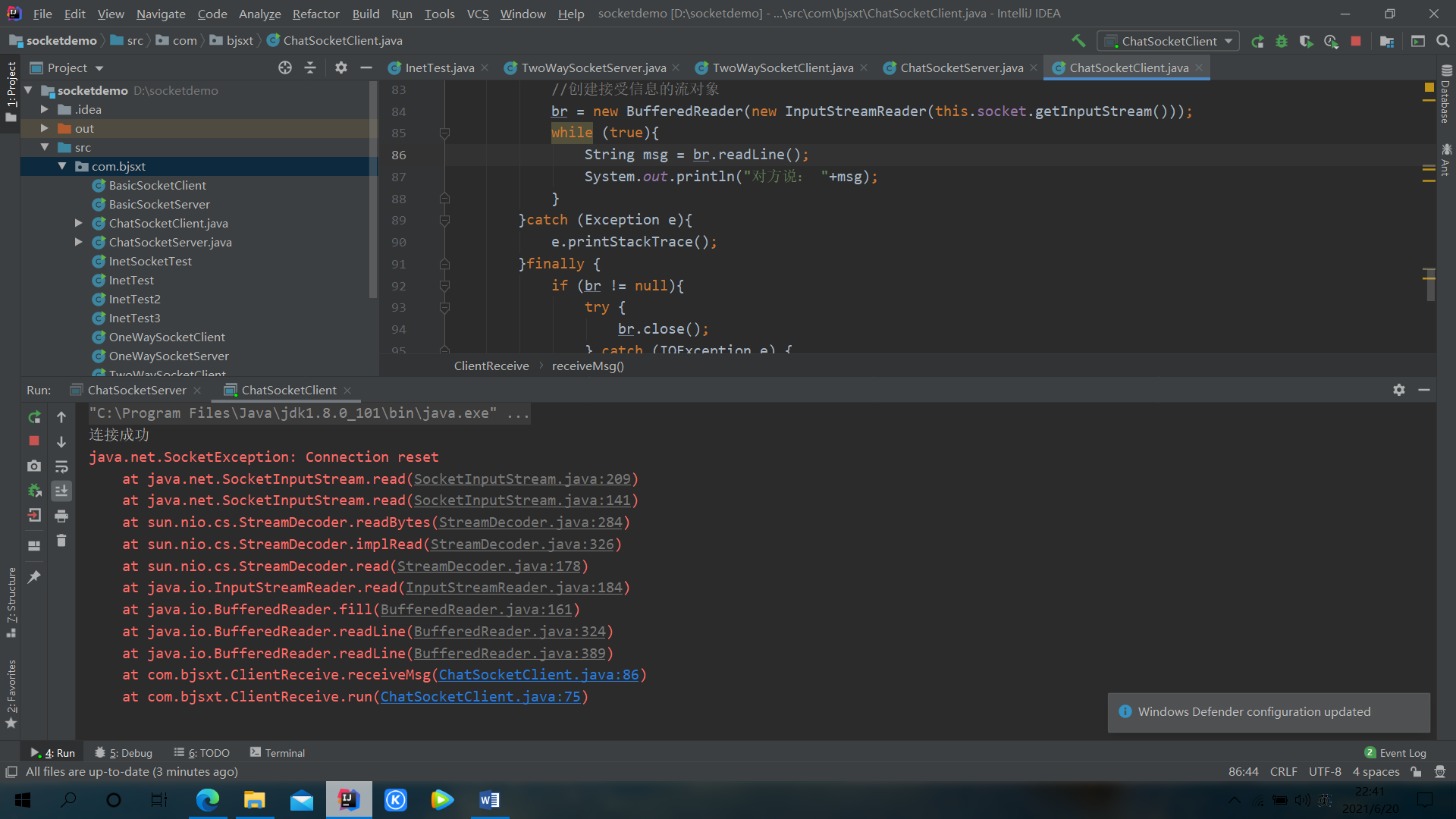This screenshot has height=819, width=1456.
Task: Click the editor vertical scrollbar
Action: click(x=1430, y=284)
